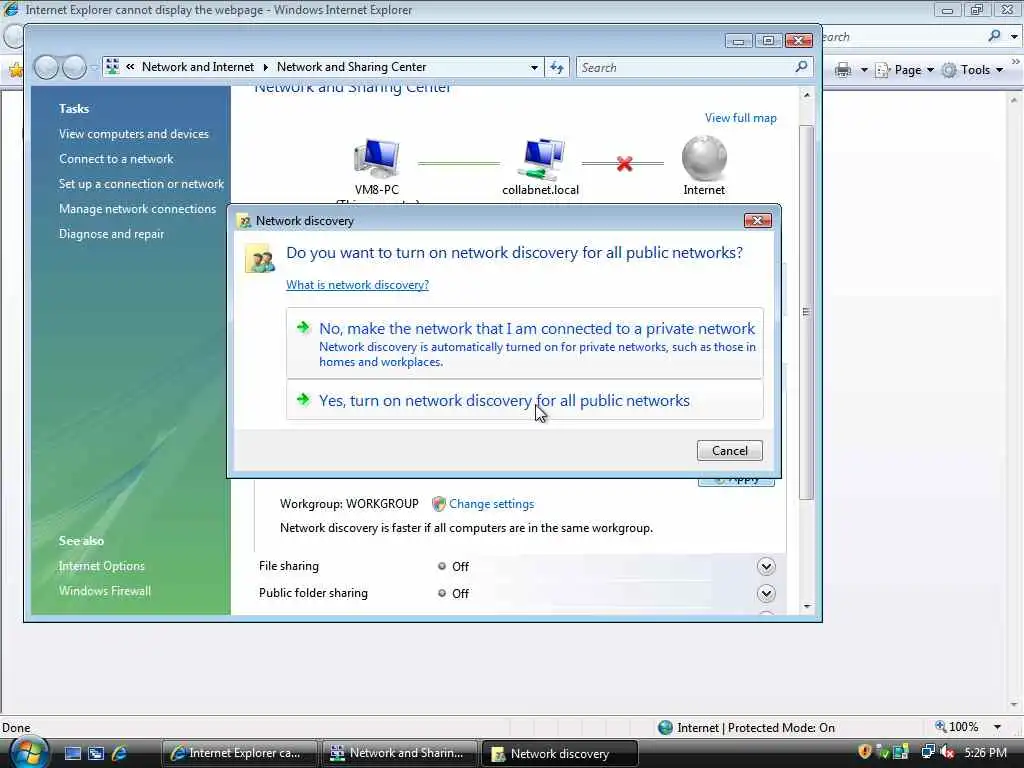1024x768 pixels.
Task: Click the Windows Start orb
Action: 29,753
